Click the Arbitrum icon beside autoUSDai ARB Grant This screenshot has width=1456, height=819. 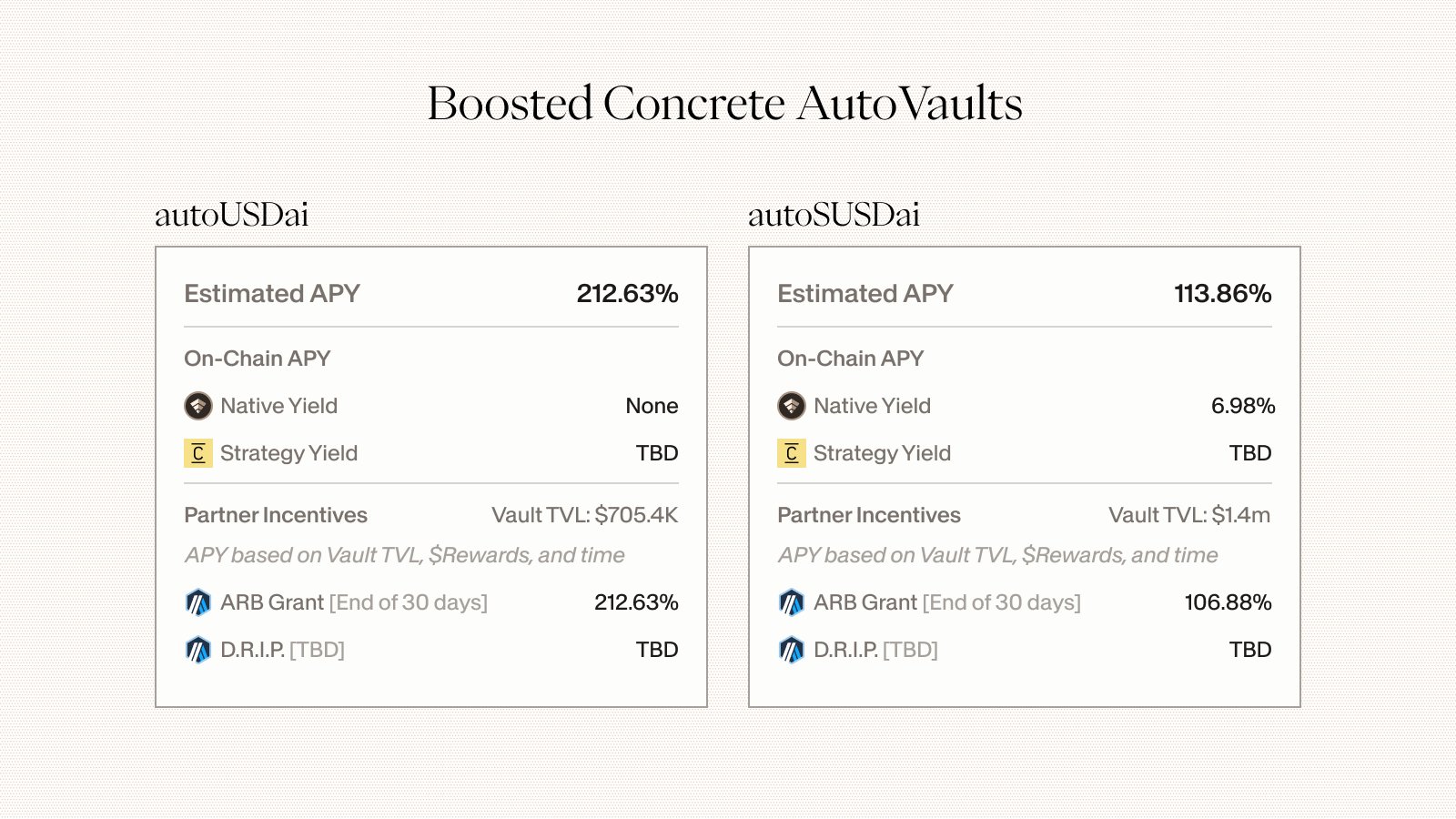pyautogui.click(x=198, y=602)
